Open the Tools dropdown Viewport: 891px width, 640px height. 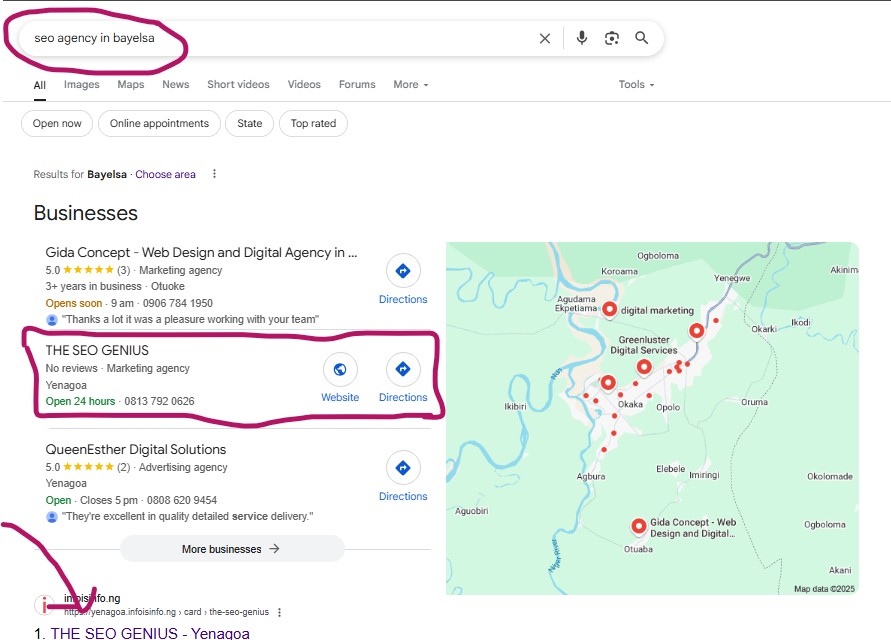point(636,85)
